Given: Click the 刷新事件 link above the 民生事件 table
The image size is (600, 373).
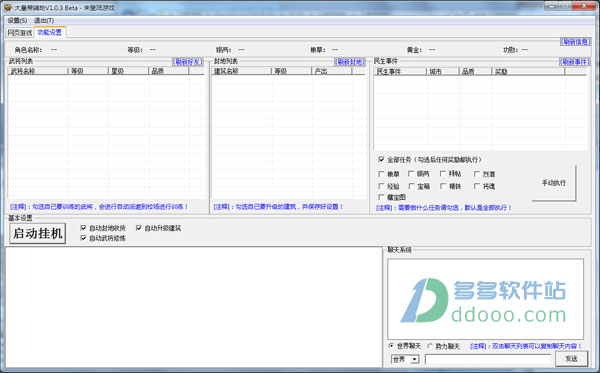Looking at the screenshot, I should point(575,62).
